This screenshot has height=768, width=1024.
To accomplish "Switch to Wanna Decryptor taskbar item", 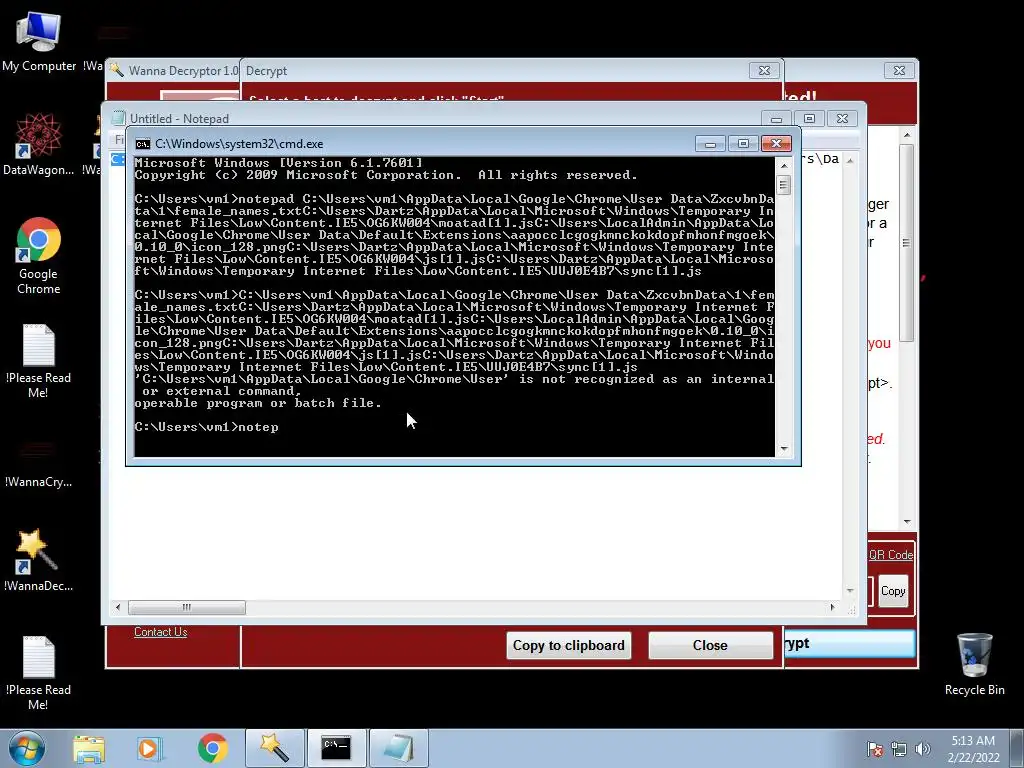I will coord(274,748).
